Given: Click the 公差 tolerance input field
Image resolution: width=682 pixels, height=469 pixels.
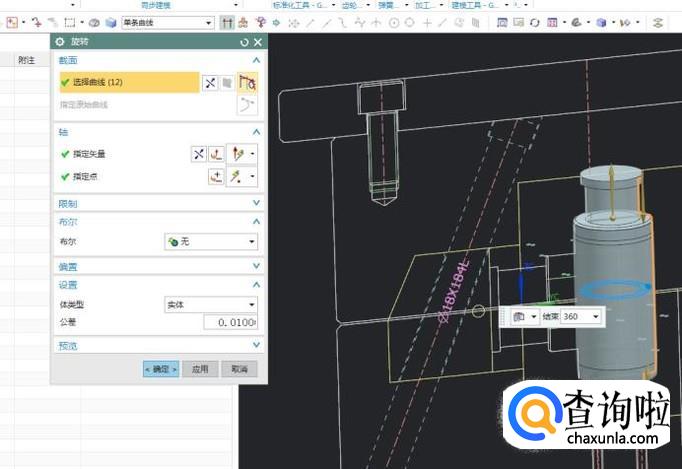Looking at the screenshot, I should pyautogui.click(x=231, y=322).
